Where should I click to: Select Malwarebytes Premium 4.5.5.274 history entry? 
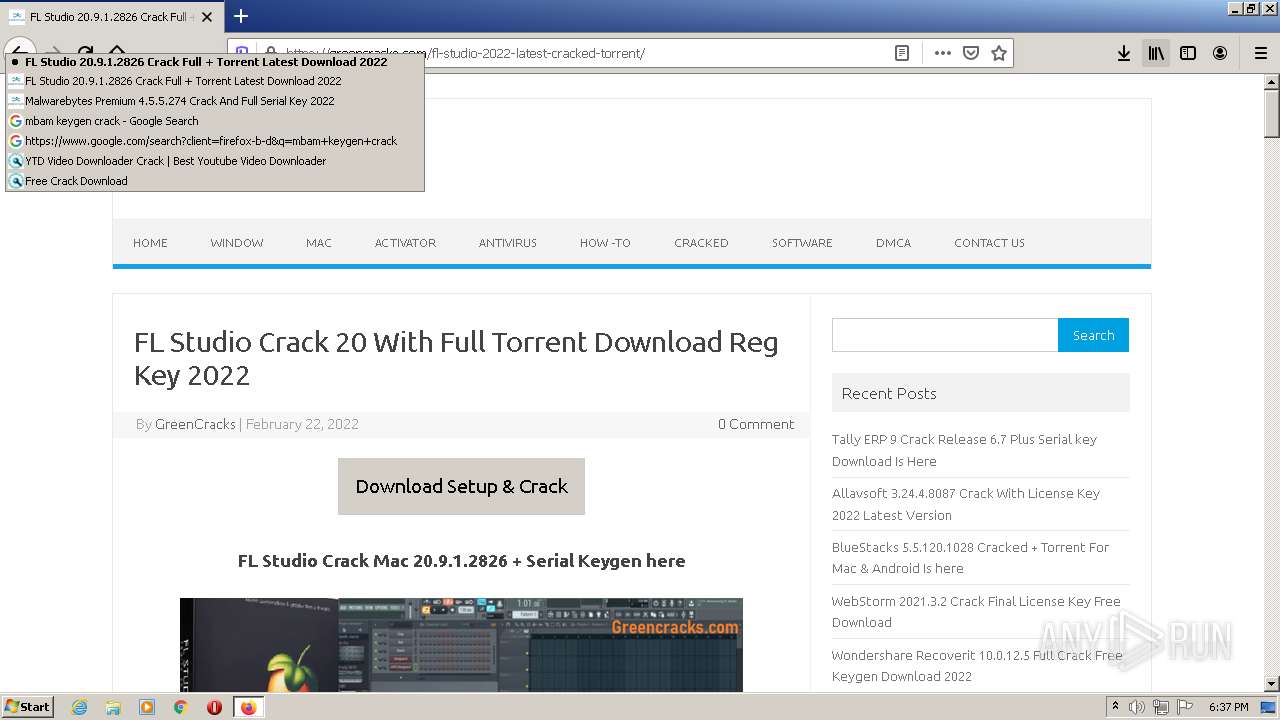215,101
